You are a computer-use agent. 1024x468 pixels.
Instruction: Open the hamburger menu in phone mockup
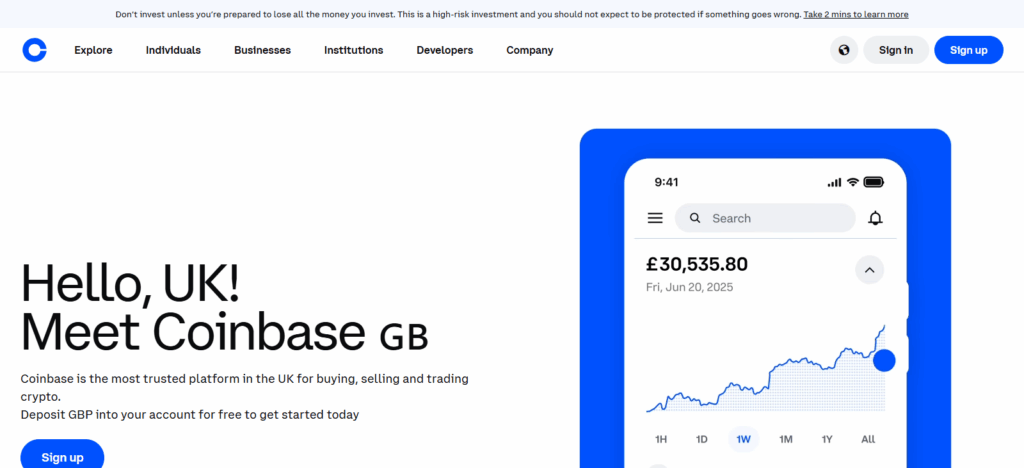click(655, 218)
